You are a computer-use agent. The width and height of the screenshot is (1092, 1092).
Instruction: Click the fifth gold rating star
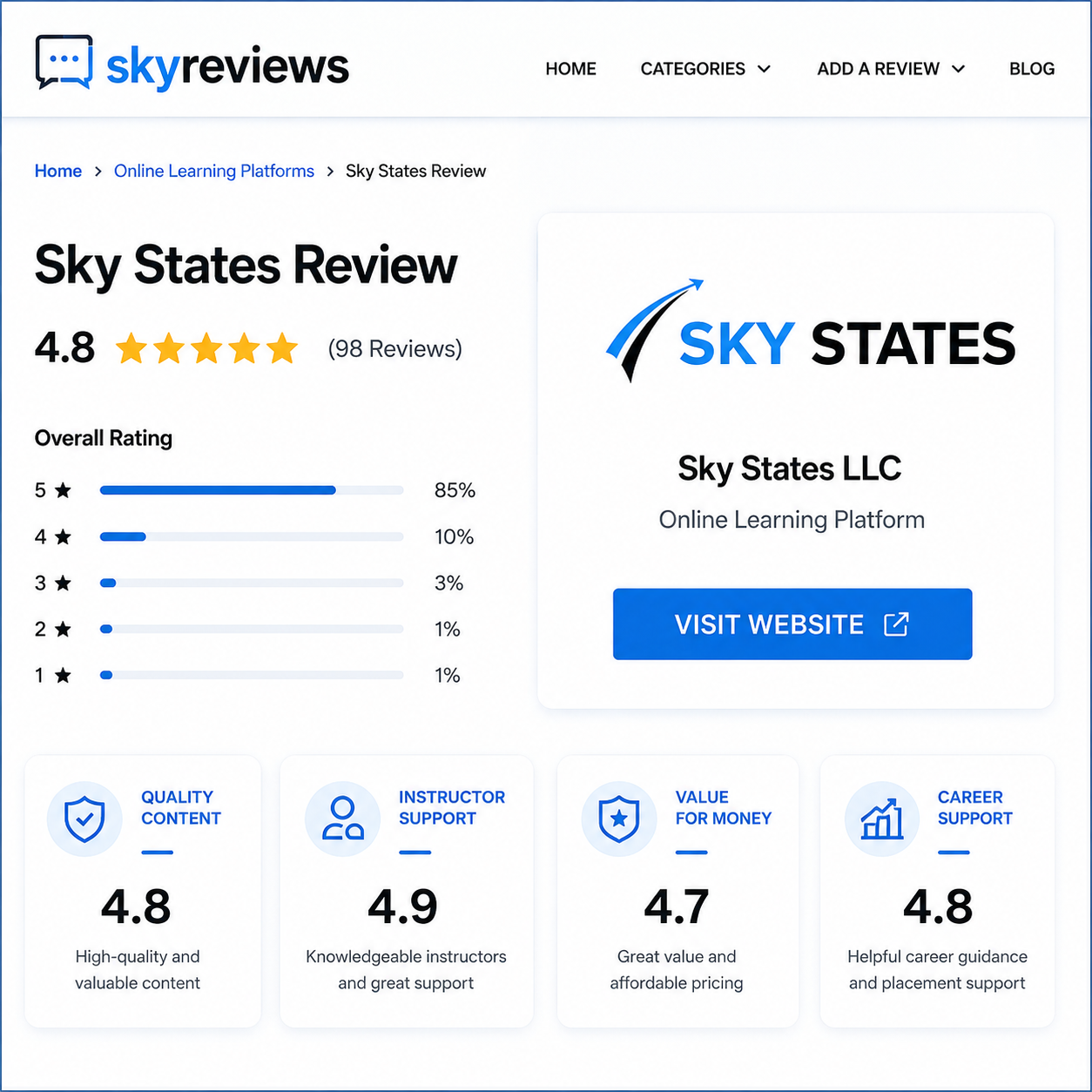pos(282,347)
